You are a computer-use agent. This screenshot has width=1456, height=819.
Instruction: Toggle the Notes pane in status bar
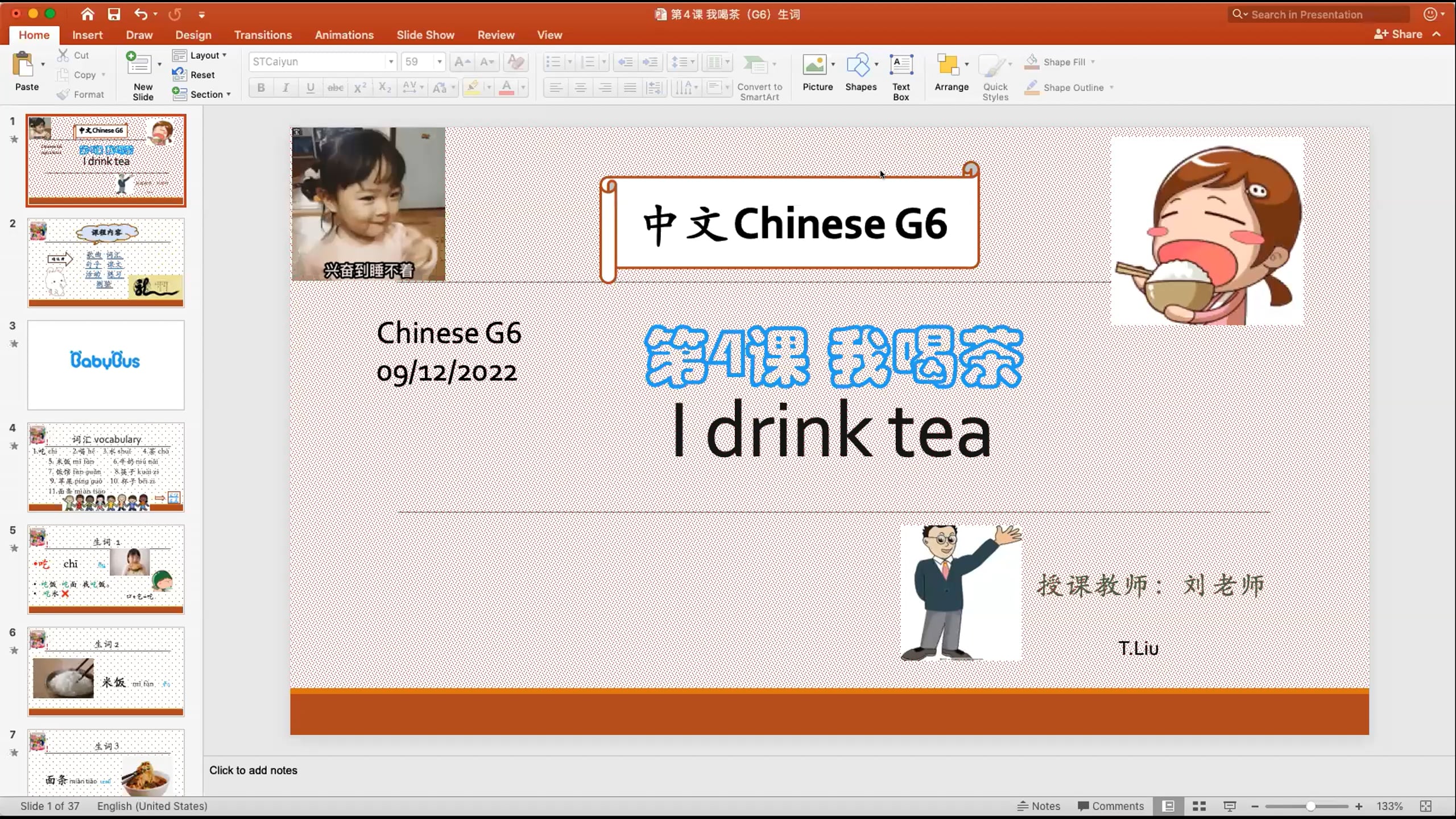[1039, 806]
